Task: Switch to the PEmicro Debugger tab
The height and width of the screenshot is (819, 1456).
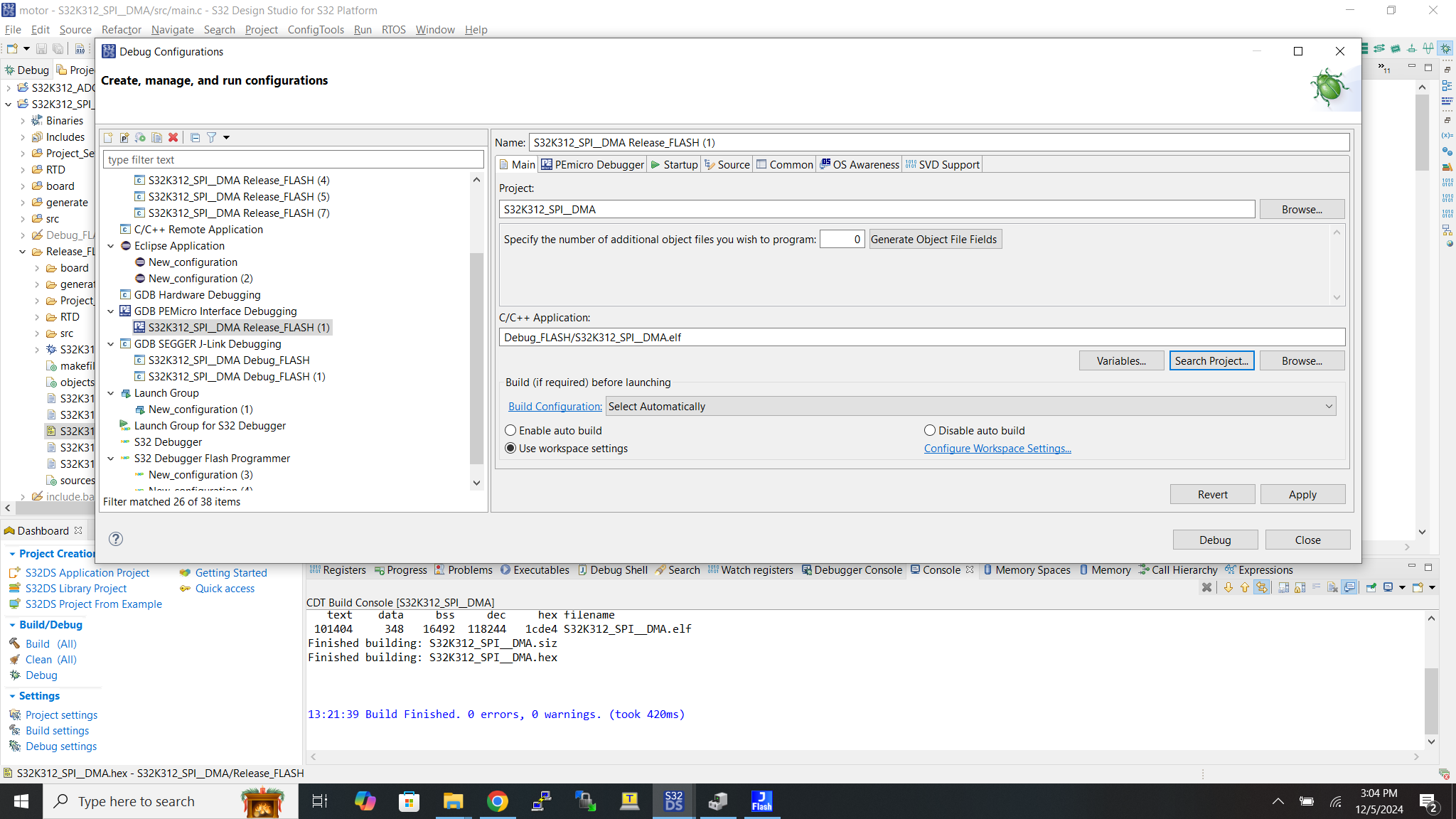Action: [592, 165]
